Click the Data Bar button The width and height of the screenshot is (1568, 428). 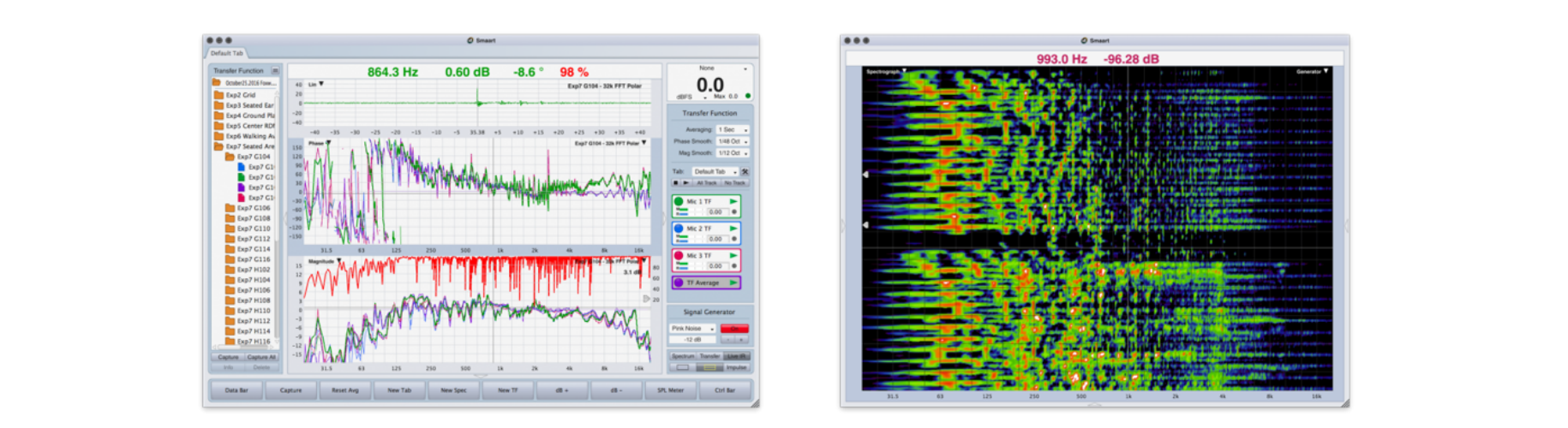[x=236, y=390]
